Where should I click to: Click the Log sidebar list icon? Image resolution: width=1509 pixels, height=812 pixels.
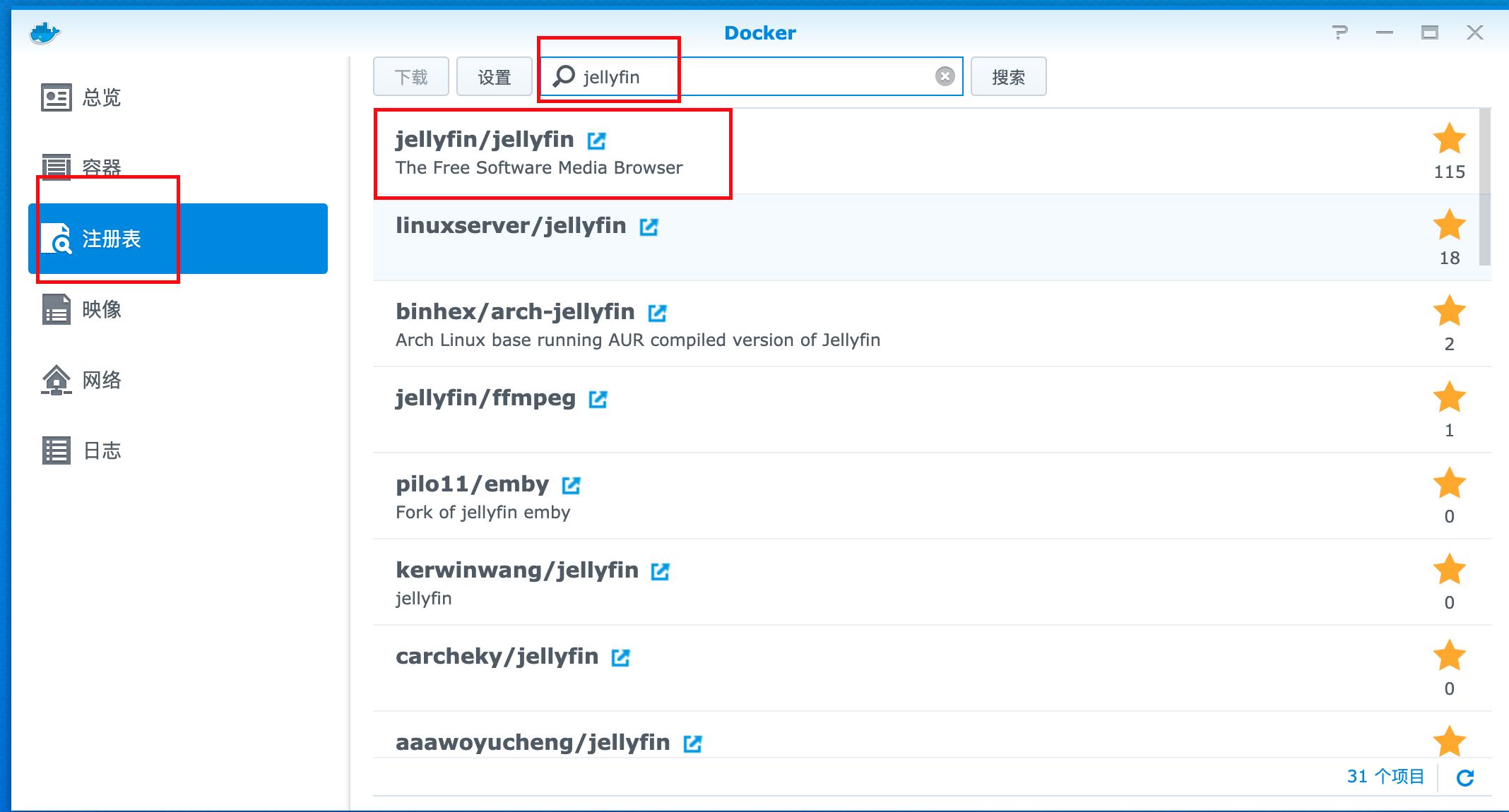click(56, 450)
